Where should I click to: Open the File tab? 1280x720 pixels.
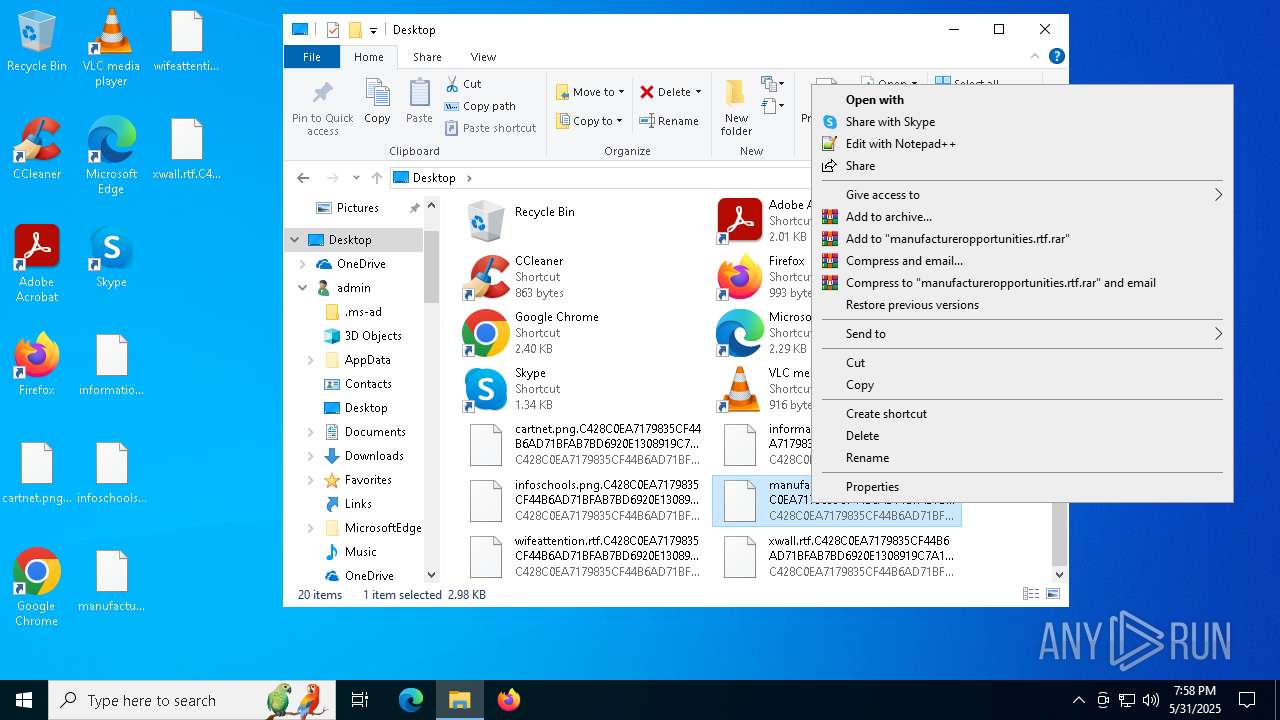[312, 57]
